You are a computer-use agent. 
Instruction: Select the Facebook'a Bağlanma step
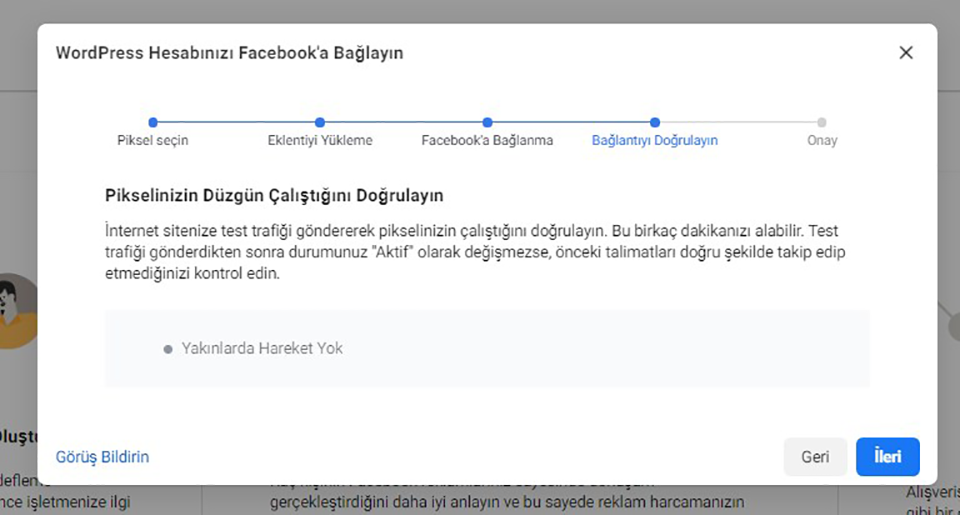(x=487, y=140)
